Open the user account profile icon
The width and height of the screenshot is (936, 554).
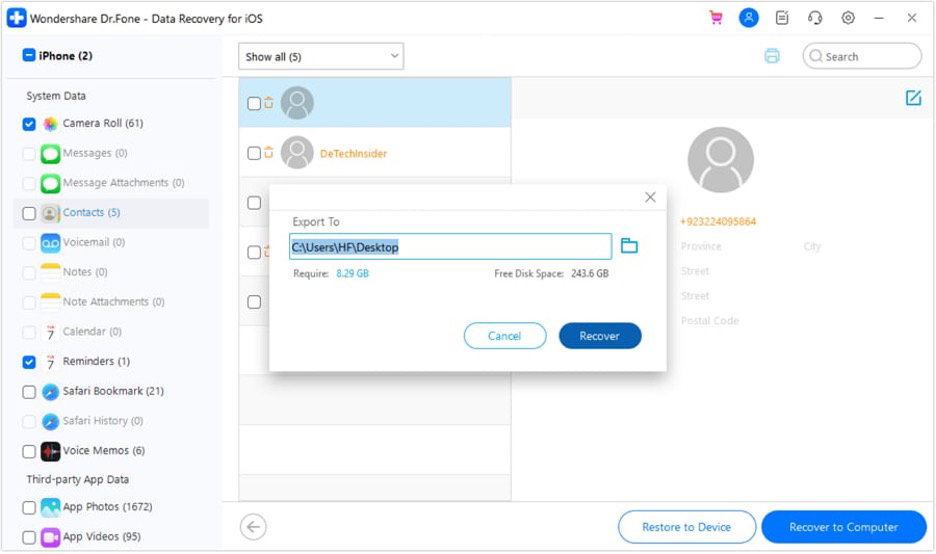click(749, 18)
